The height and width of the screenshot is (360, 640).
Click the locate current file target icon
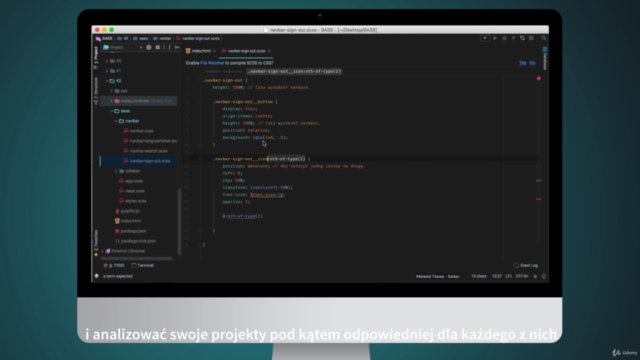click(x=149, y=47)
